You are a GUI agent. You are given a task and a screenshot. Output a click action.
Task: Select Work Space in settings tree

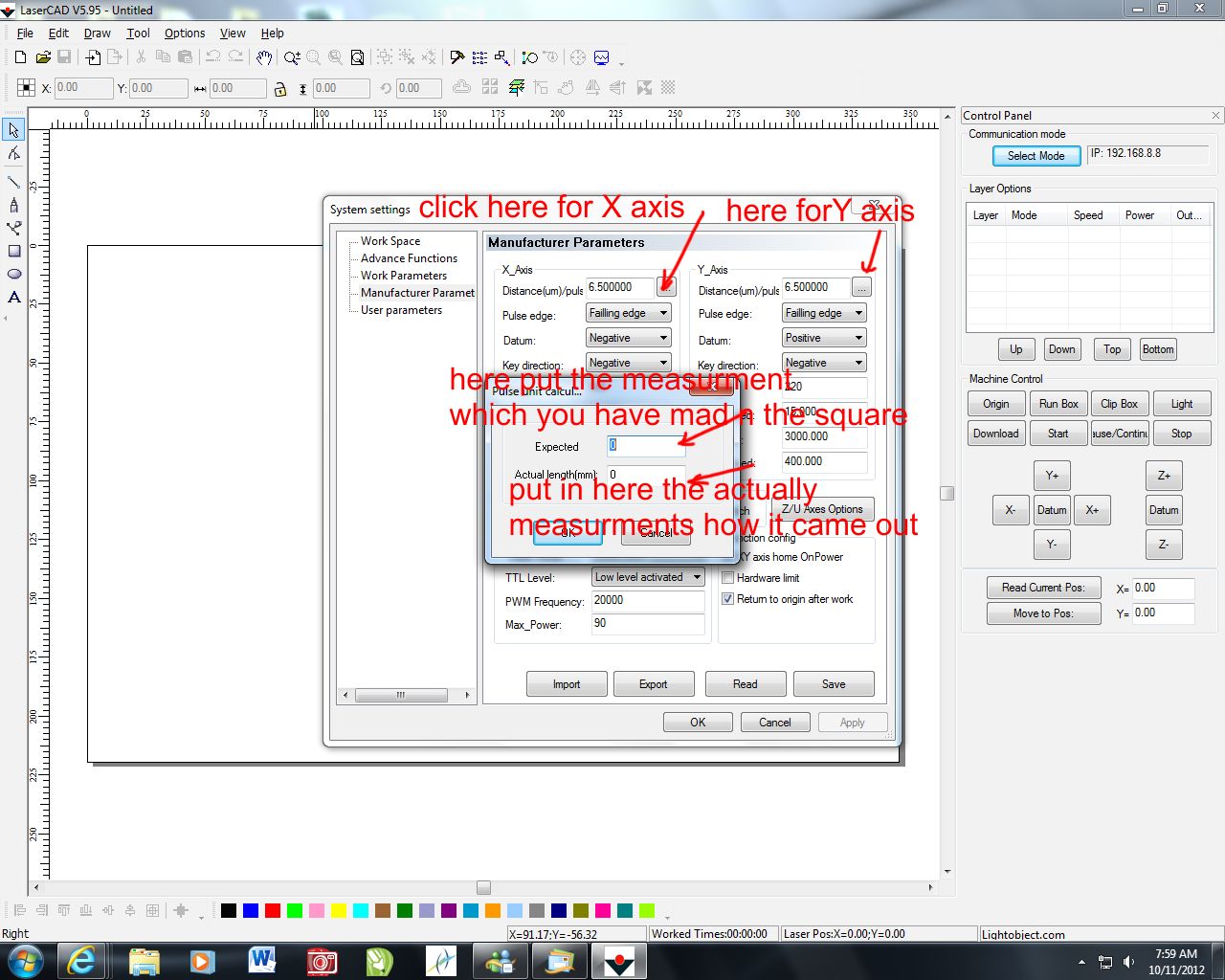click(x=390, y=241)
